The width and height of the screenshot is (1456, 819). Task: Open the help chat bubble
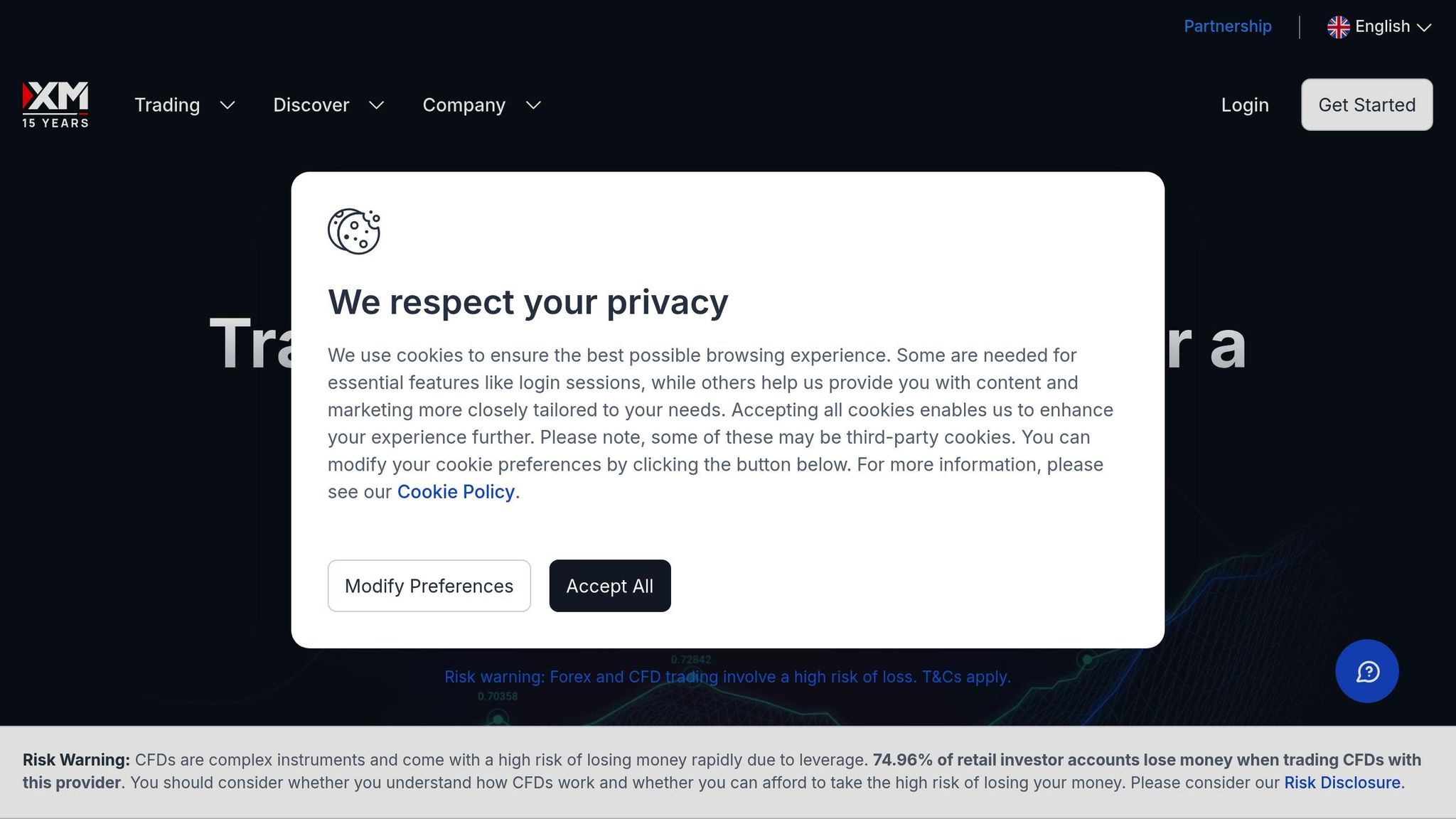(1366, 671)
